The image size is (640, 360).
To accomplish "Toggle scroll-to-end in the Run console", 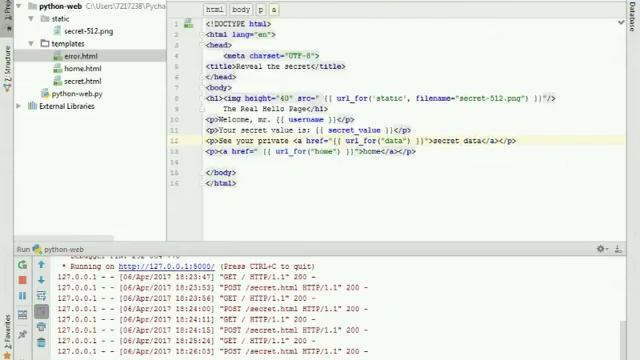I will [x=41, y=312].
